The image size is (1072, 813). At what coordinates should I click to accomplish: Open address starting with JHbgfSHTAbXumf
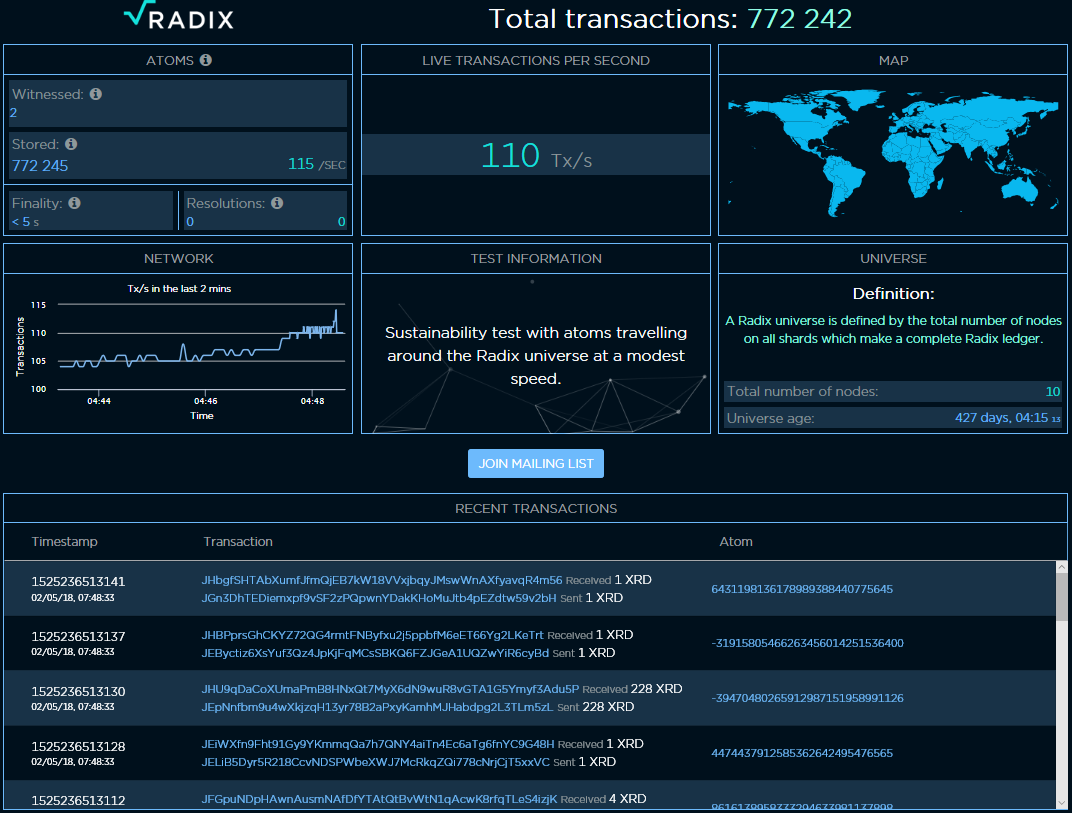tap(381, 580)
